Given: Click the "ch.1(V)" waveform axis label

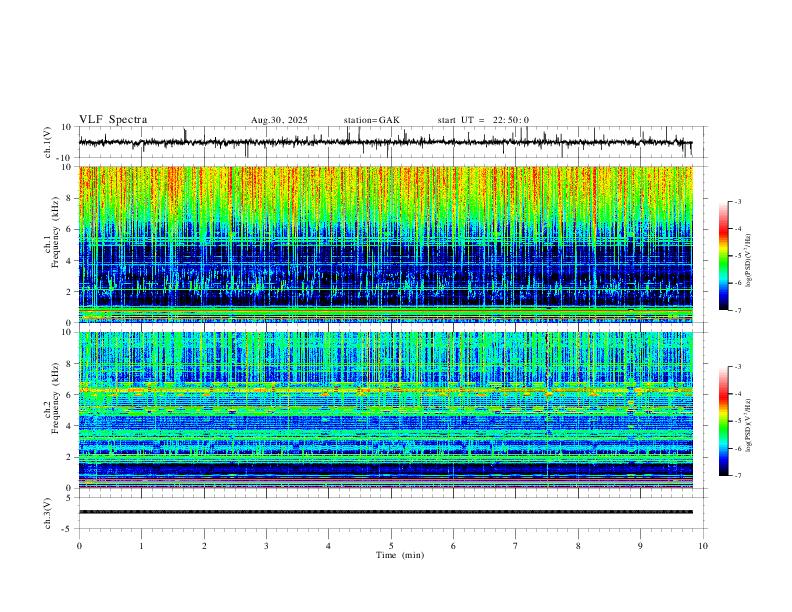Looking at the screenshot, I should click(x=48, y=142).
